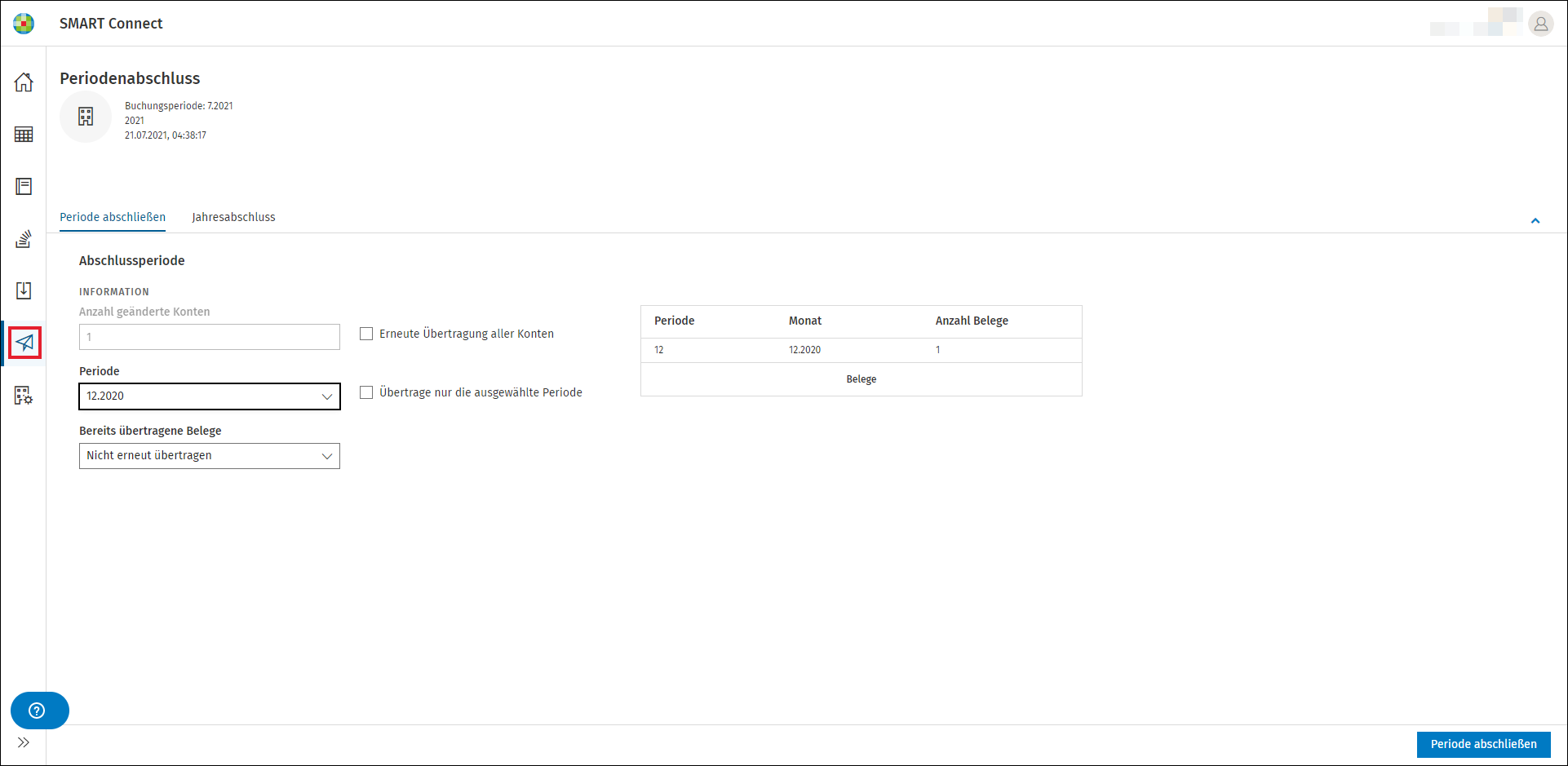The image size is (1568, 766).
Task: Click the Anzahl Belege column header
Action: coord(972,321)
